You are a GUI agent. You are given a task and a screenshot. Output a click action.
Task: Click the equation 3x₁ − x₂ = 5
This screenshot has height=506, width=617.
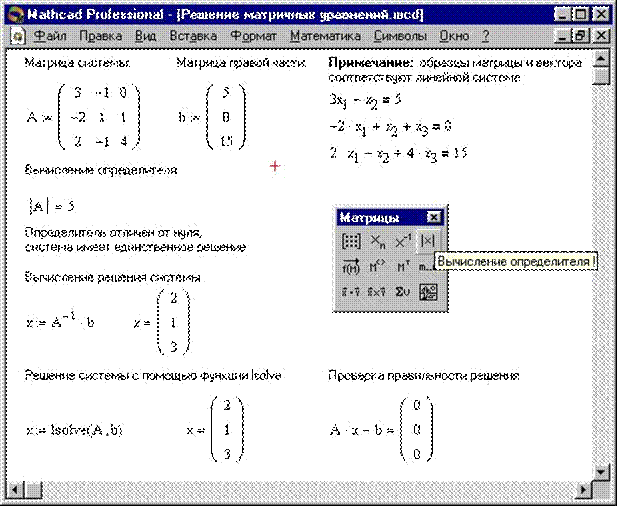pos(365,100)
